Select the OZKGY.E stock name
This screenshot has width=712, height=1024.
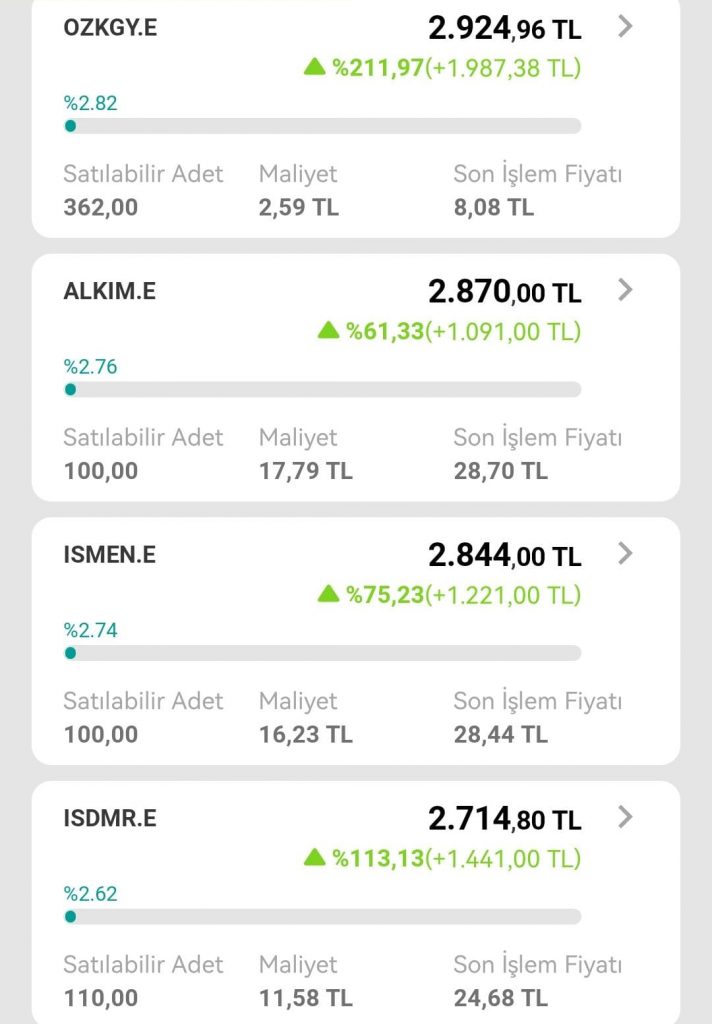pyautogui.click(x=110, y=28)
